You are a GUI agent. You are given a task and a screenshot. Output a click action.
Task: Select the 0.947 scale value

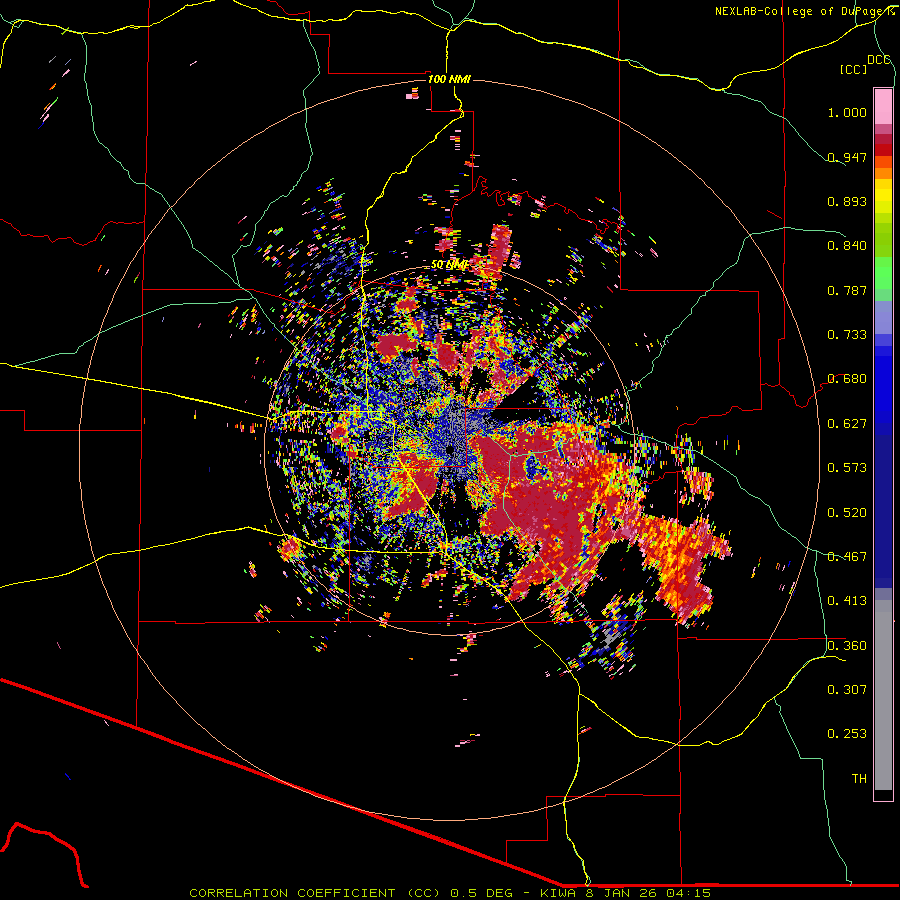coord(847,157)
